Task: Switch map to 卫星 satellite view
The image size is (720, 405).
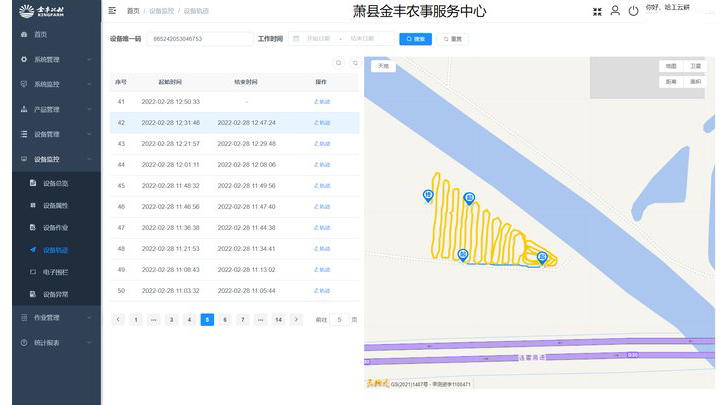Action: (695, 66)
